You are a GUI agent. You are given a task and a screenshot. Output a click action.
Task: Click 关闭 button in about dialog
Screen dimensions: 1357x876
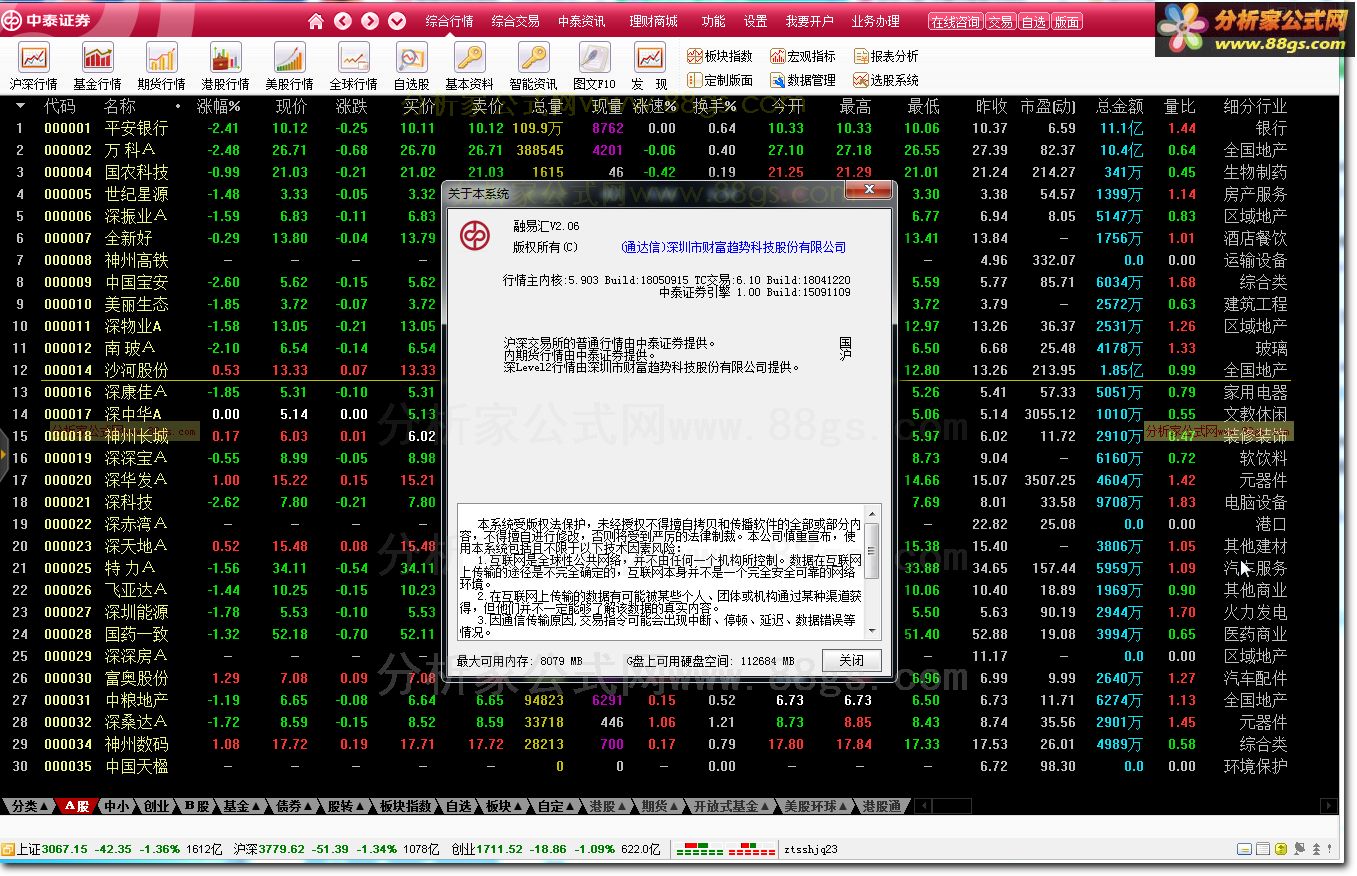coord(852,661)
